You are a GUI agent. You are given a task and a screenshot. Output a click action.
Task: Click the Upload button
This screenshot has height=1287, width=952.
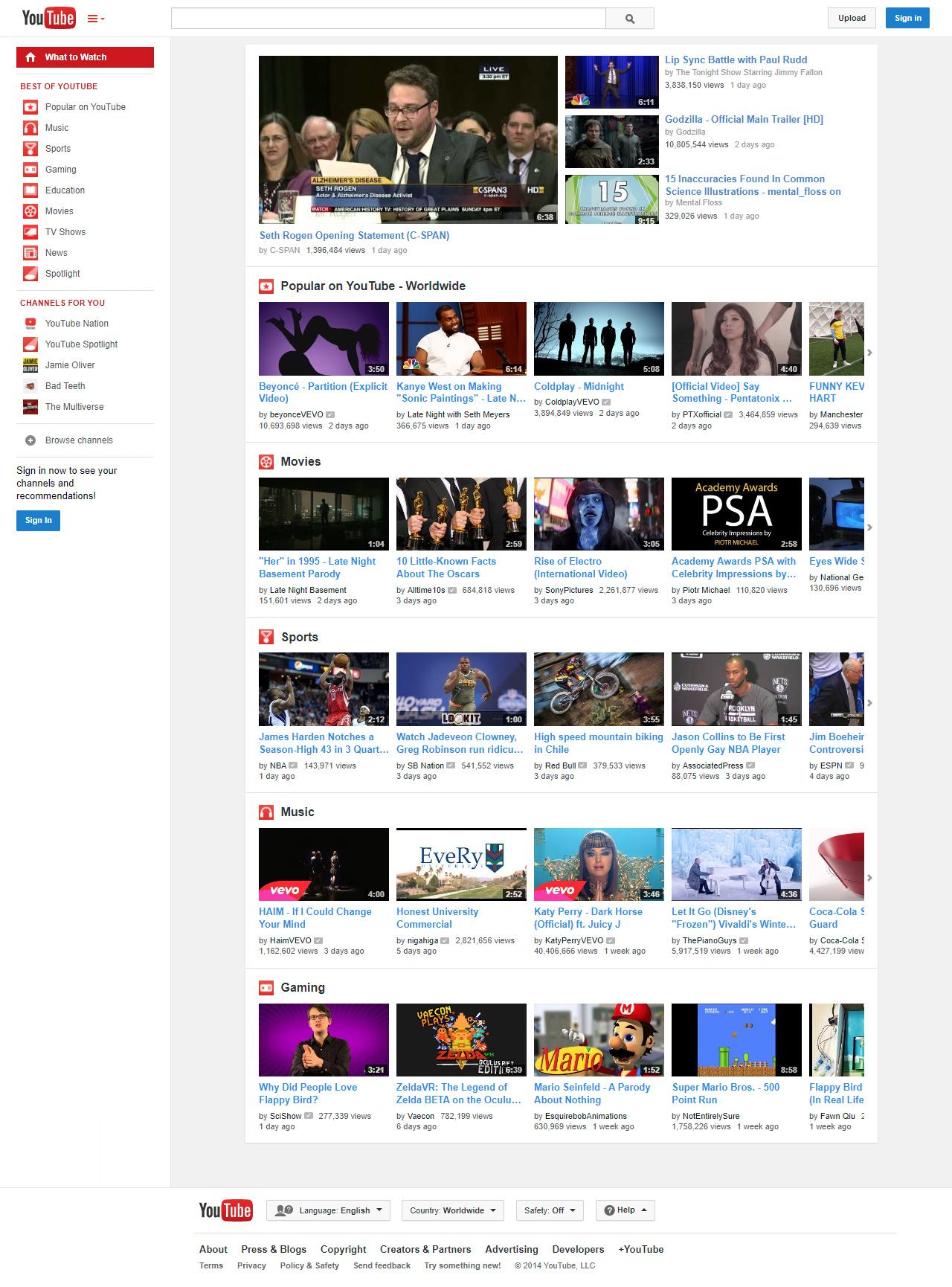click(852, 18)
